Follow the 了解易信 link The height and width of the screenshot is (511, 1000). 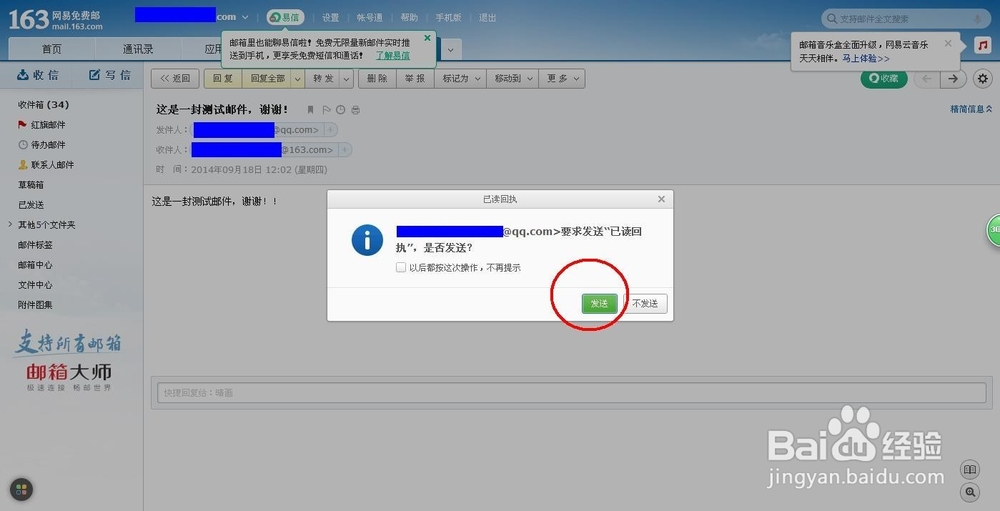(x=392, y=56)
